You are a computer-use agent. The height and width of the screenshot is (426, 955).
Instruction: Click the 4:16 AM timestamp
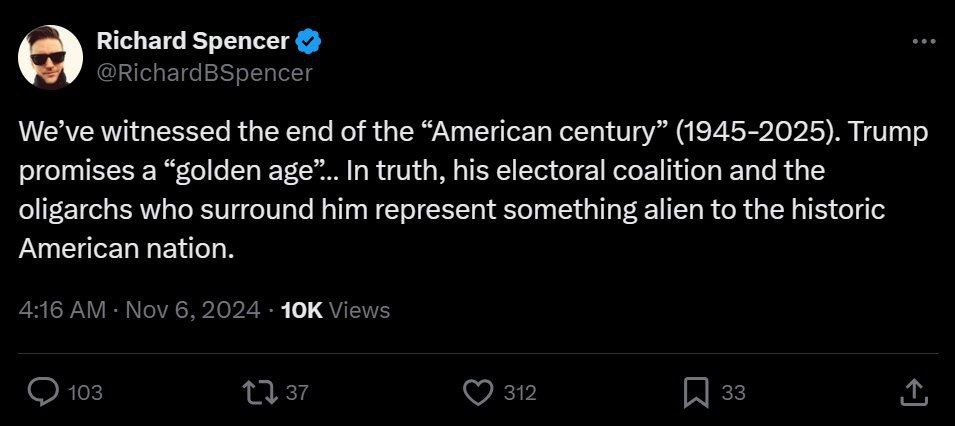tap(62, 310)
